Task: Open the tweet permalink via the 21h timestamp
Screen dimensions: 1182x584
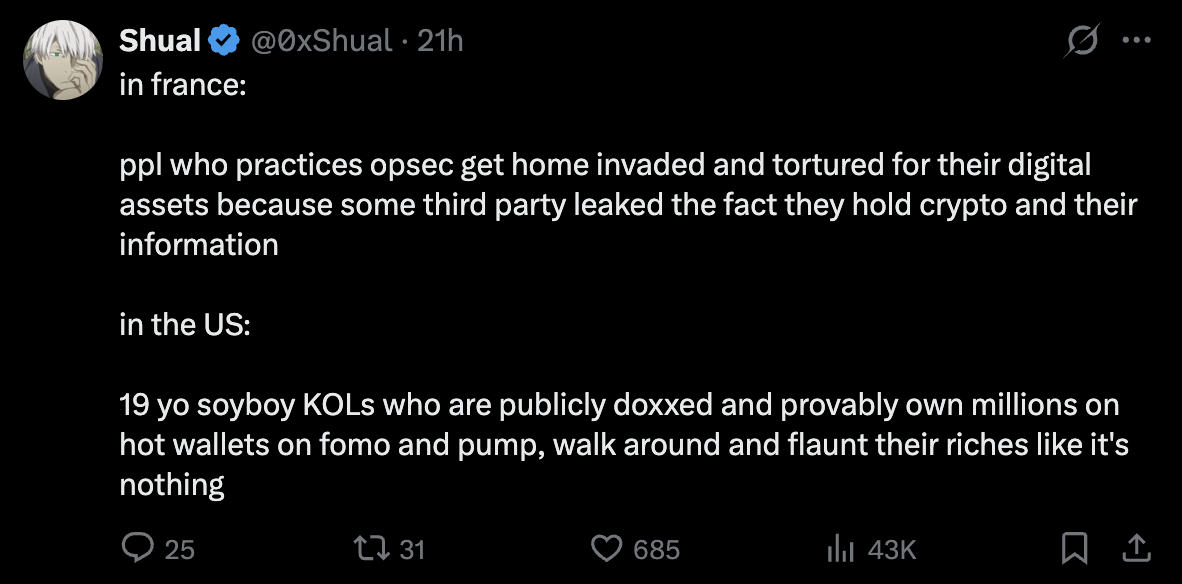Action: (x=439, y=41)
